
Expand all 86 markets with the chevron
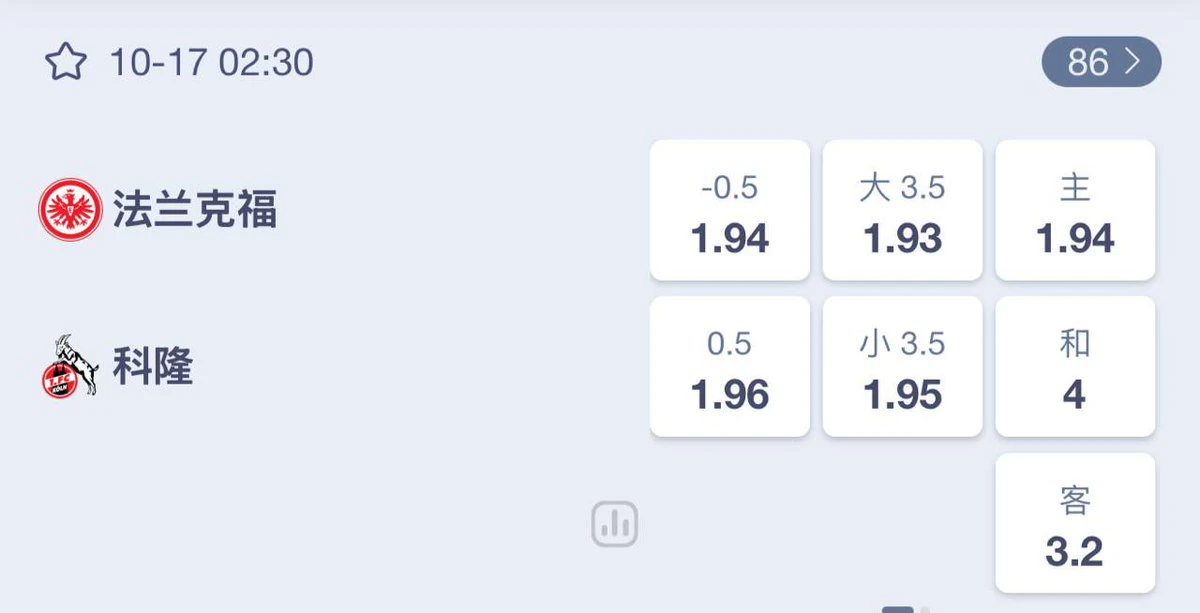click(1132, 62)
